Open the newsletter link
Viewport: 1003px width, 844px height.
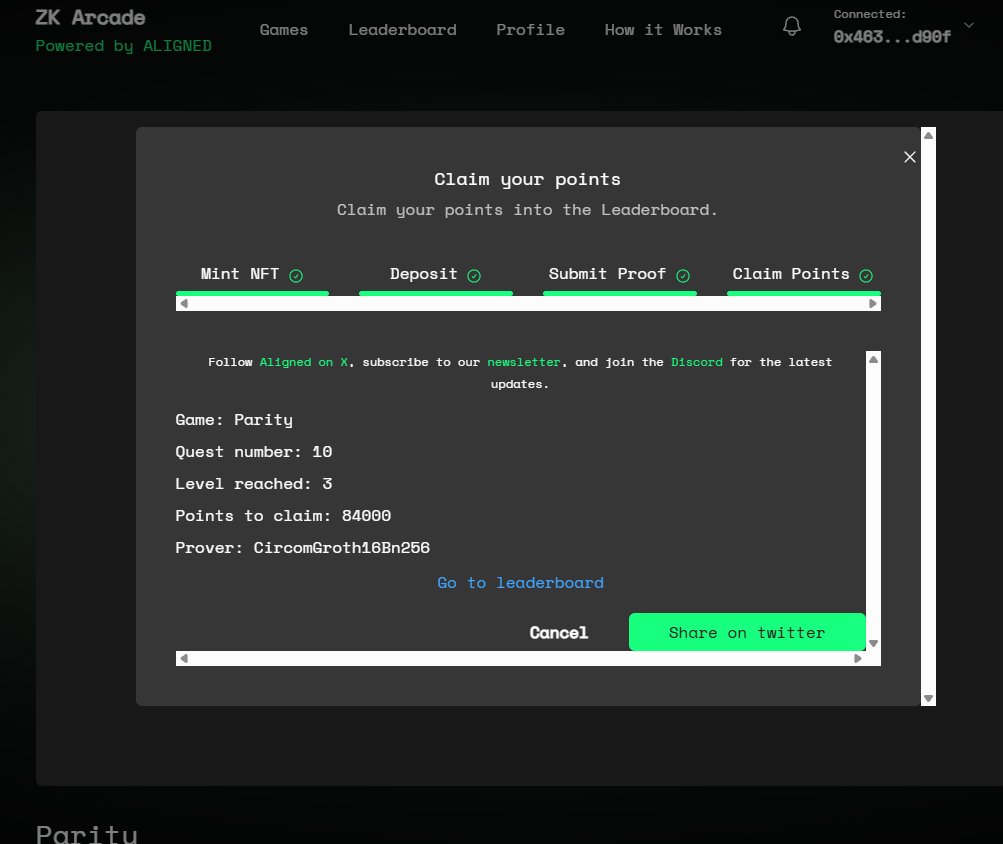click(523, 362)
